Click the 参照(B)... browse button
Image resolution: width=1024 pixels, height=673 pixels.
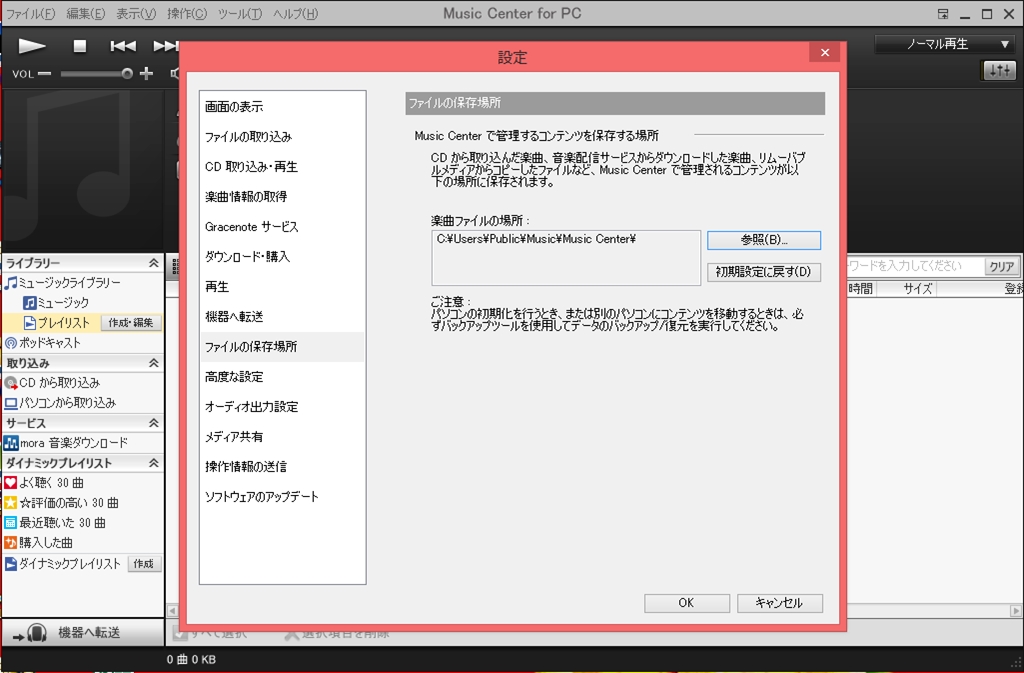click(763, 240)
